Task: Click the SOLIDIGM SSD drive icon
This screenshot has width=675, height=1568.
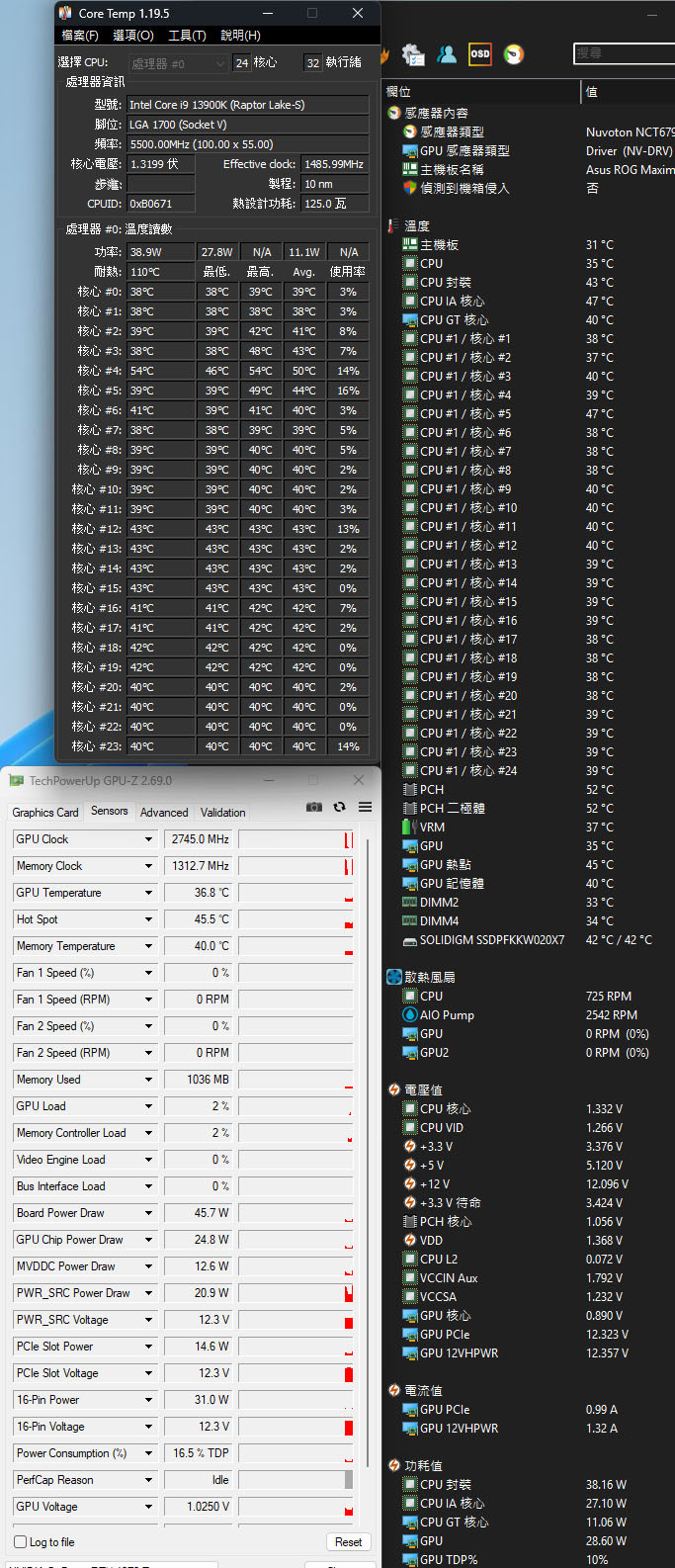Action: coord(410,940)
